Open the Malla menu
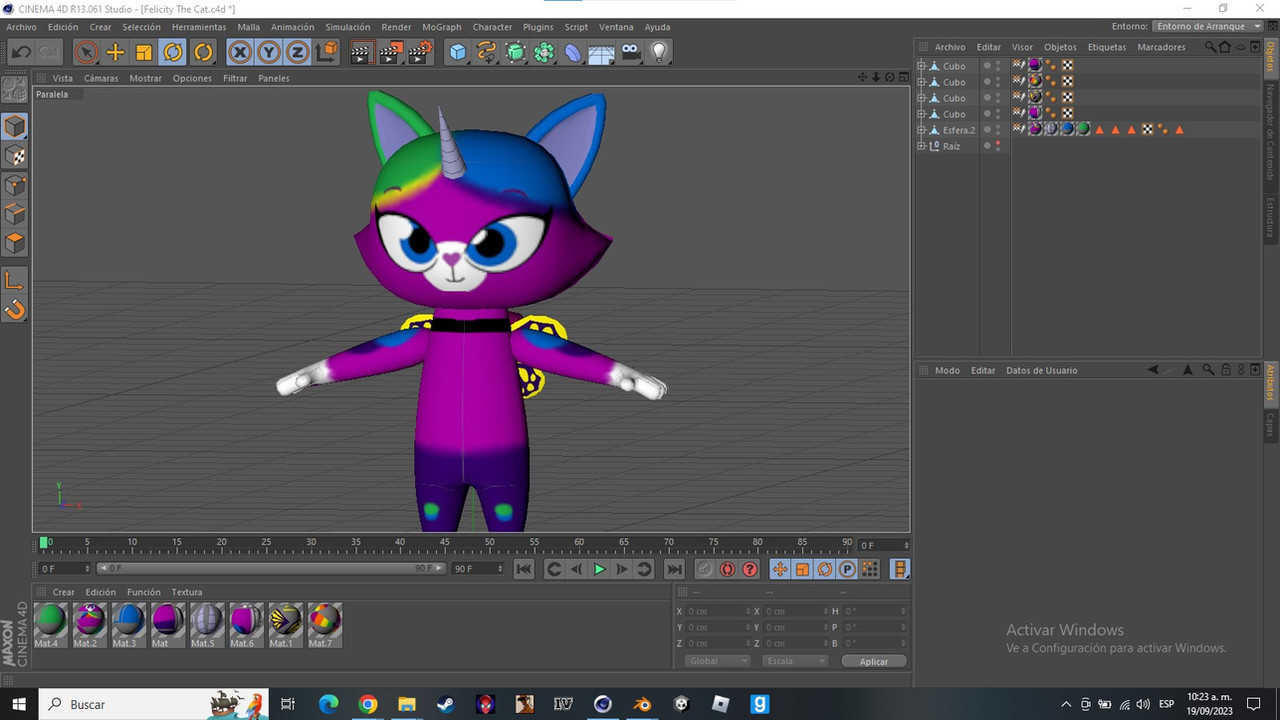Screen dimensions: 1280x720 click(x=248, y=27)
